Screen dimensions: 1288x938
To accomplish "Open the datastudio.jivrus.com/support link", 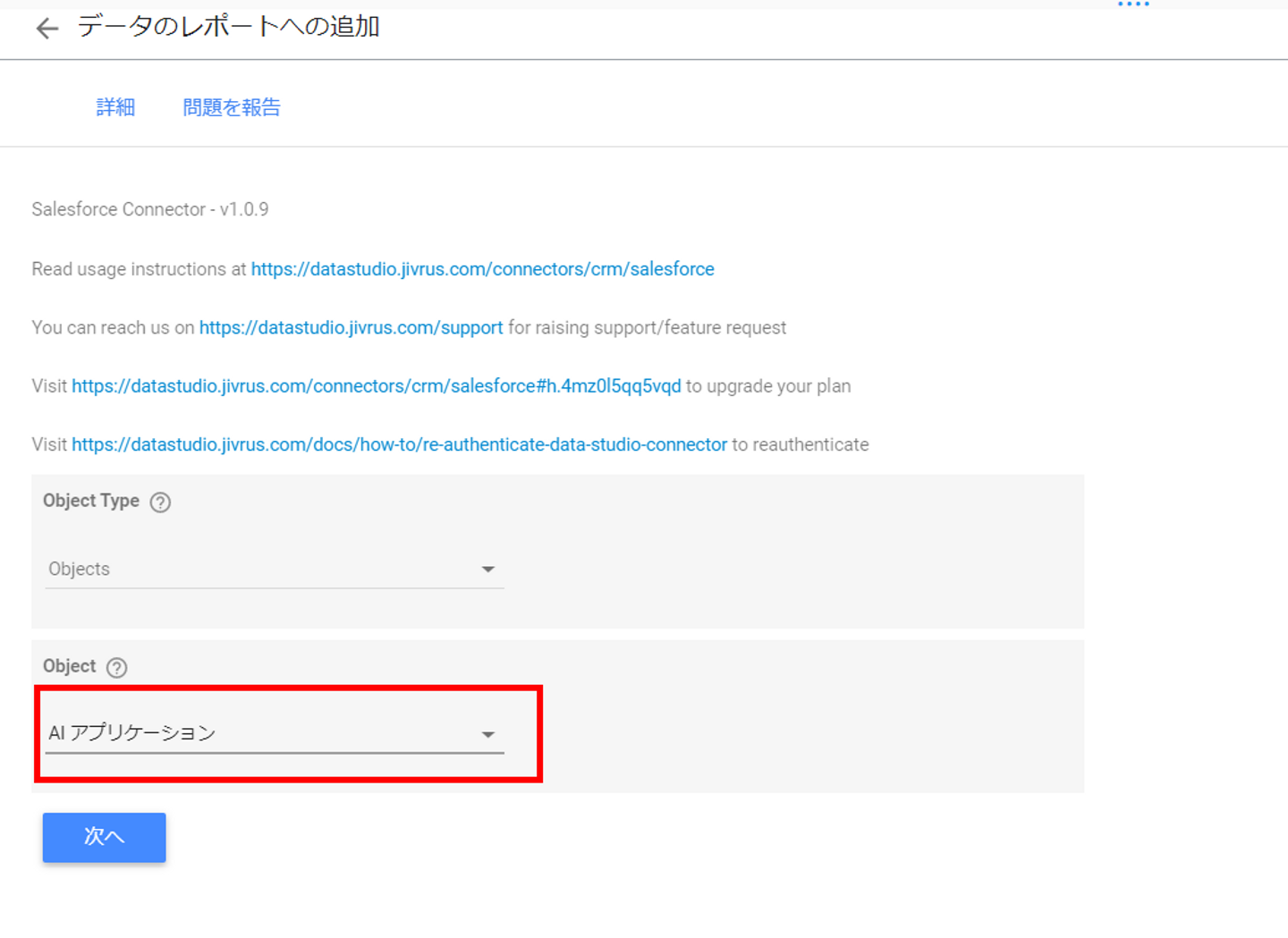I will (x=351, y=328).
